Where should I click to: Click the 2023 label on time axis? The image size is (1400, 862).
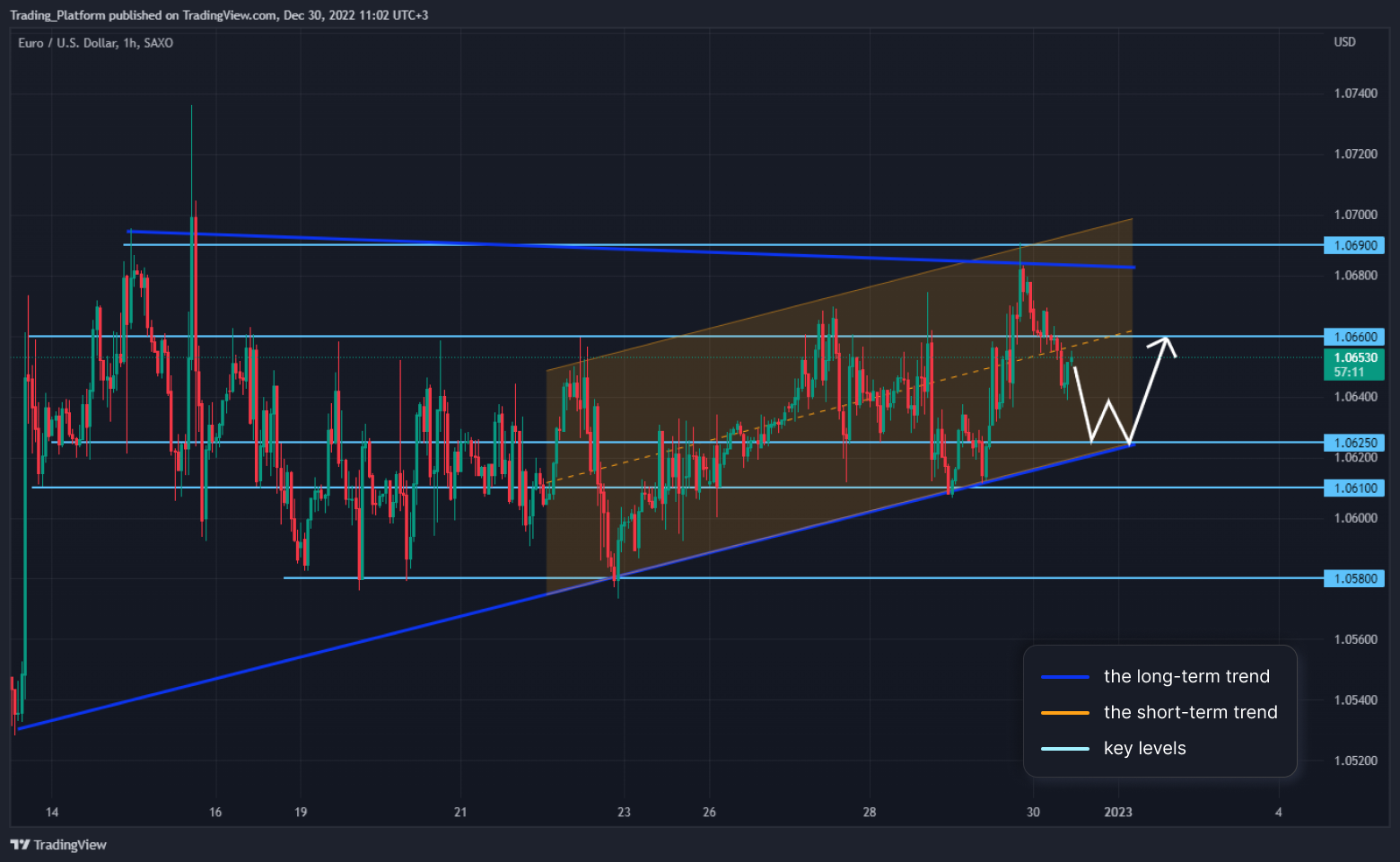[1118, 812]
